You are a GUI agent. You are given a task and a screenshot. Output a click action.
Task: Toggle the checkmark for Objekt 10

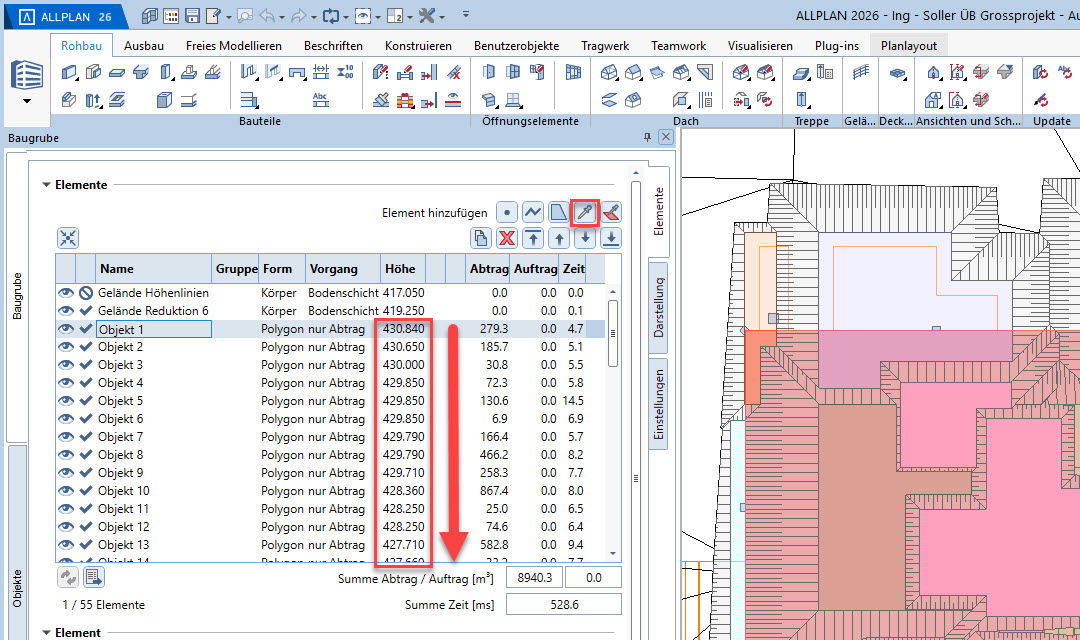click(86, 491)
